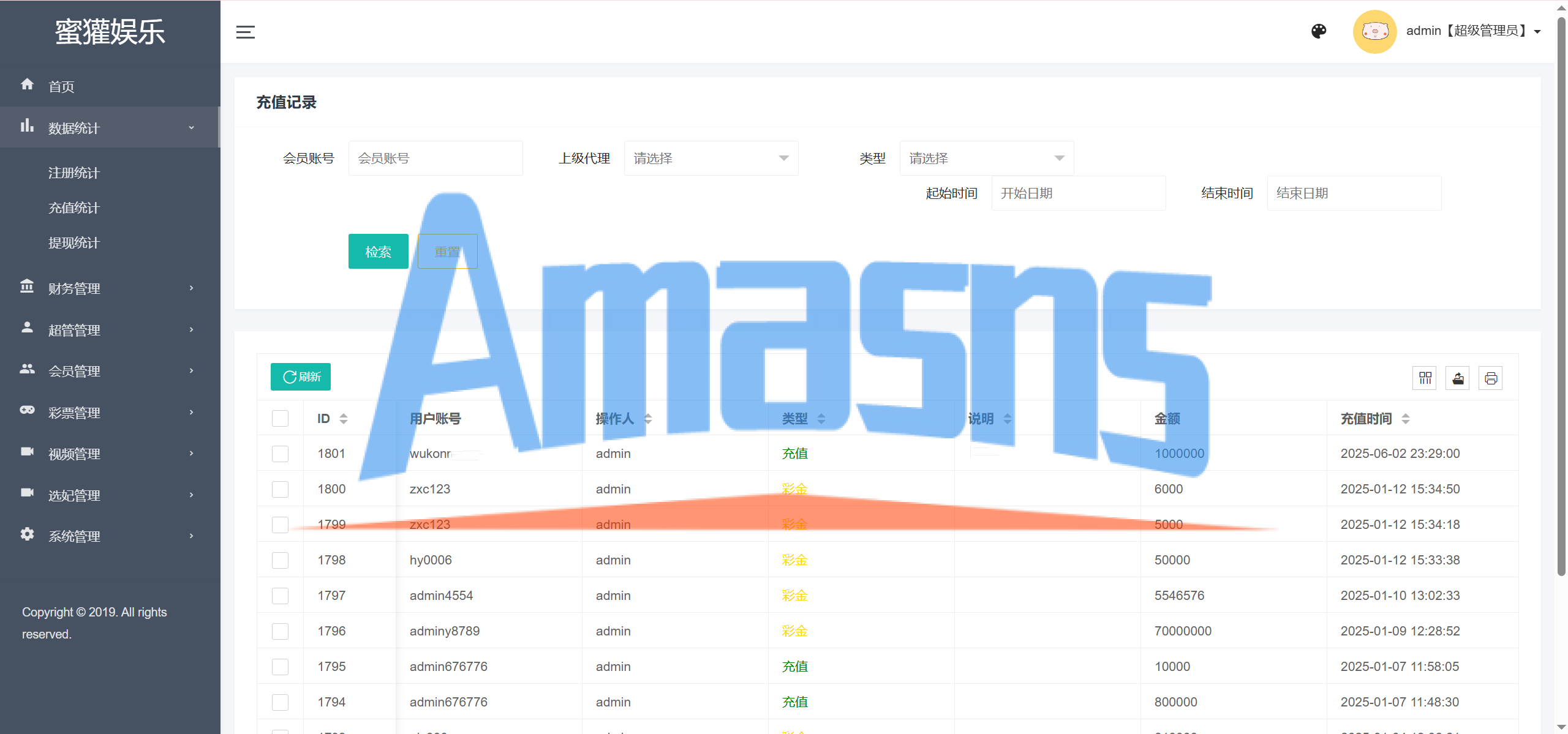The height and width of the screenshot is (734, 1568).
Task: Sort by the 操作人 column arrows
Action: [648, 419]
